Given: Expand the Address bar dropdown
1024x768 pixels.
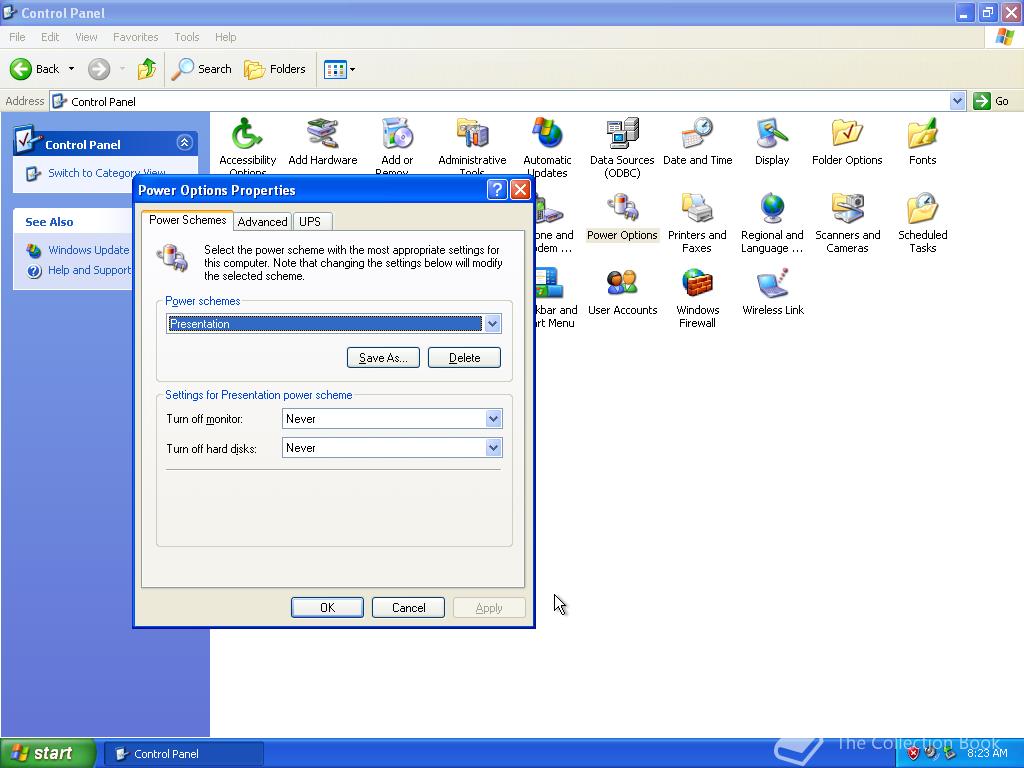Looking at the screenshot, I should pos(957,101).
